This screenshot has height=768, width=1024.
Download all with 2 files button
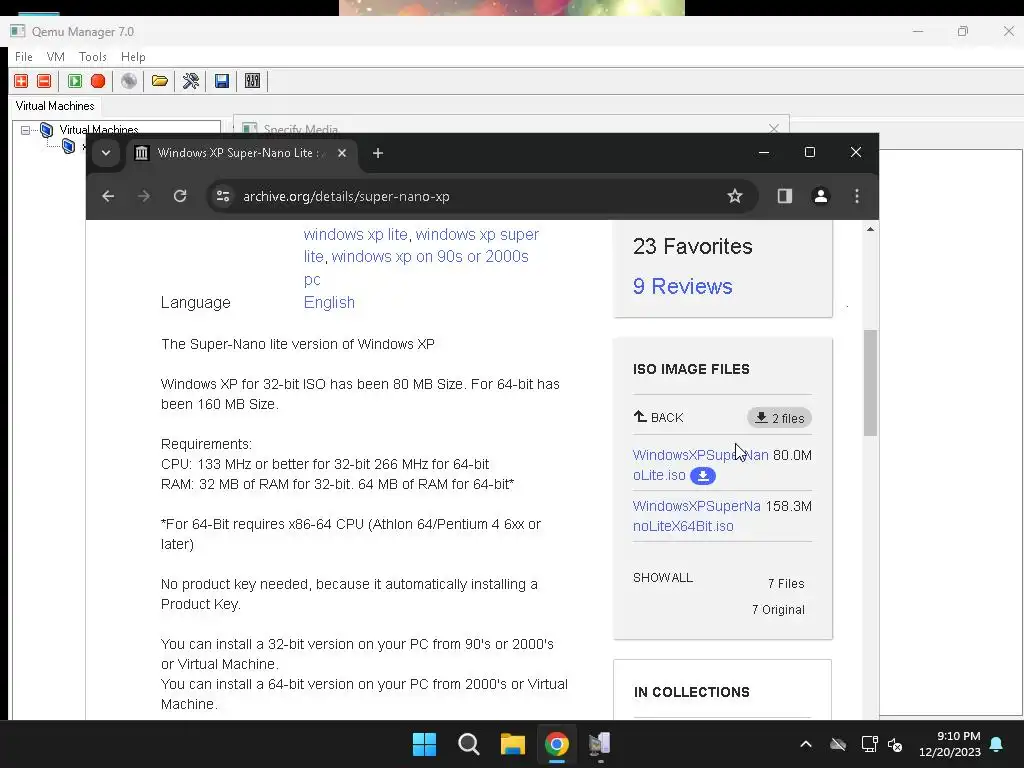(779, 418)
